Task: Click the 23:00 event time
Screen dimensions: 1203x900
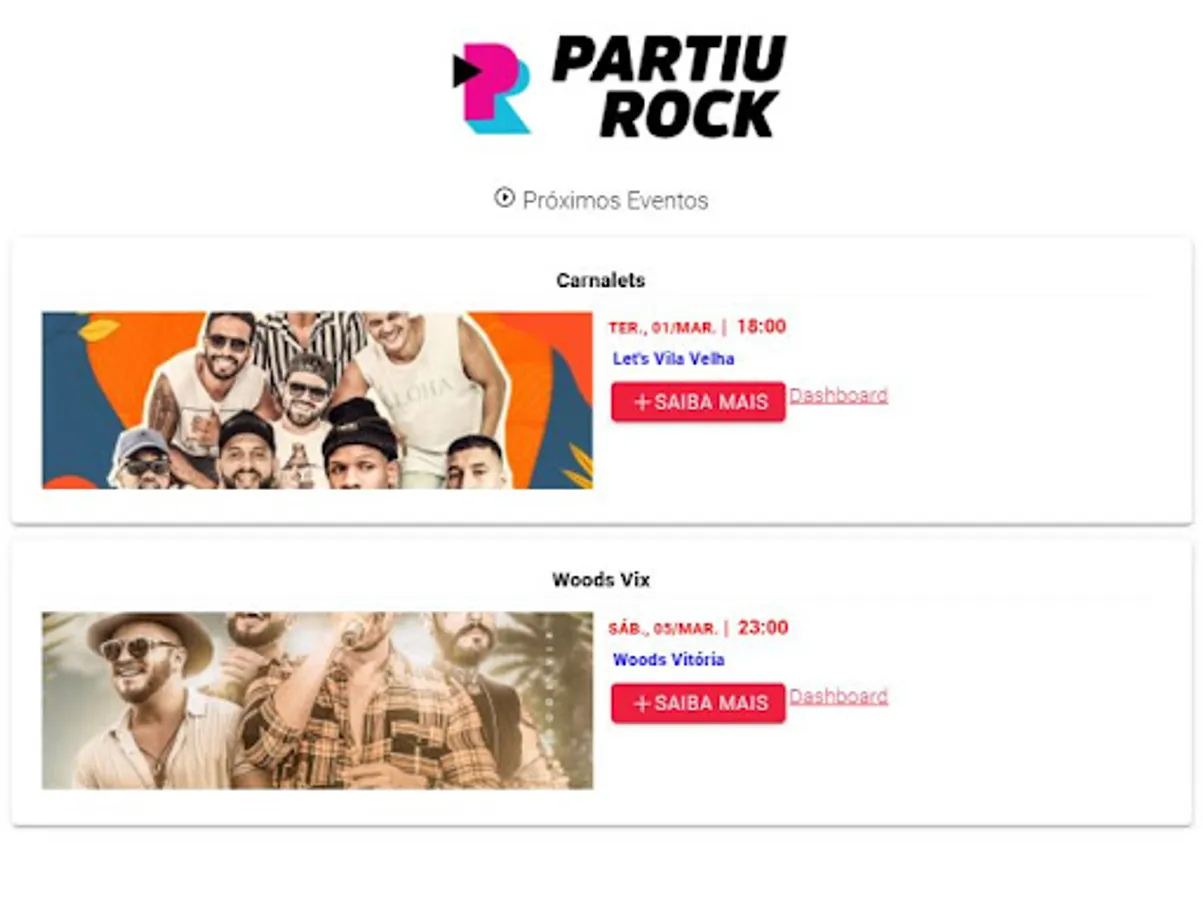Action: coord(763,628)
